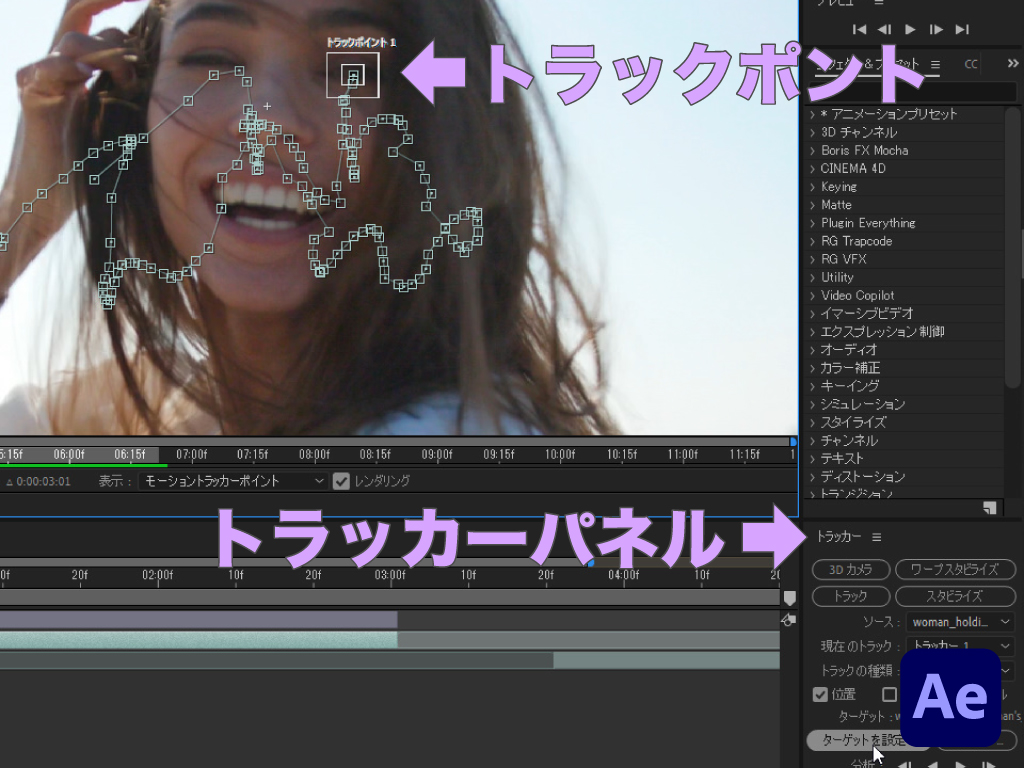Click the preview Play button
The height and width of the screenshot is (768, 1024).
point(910,30)
